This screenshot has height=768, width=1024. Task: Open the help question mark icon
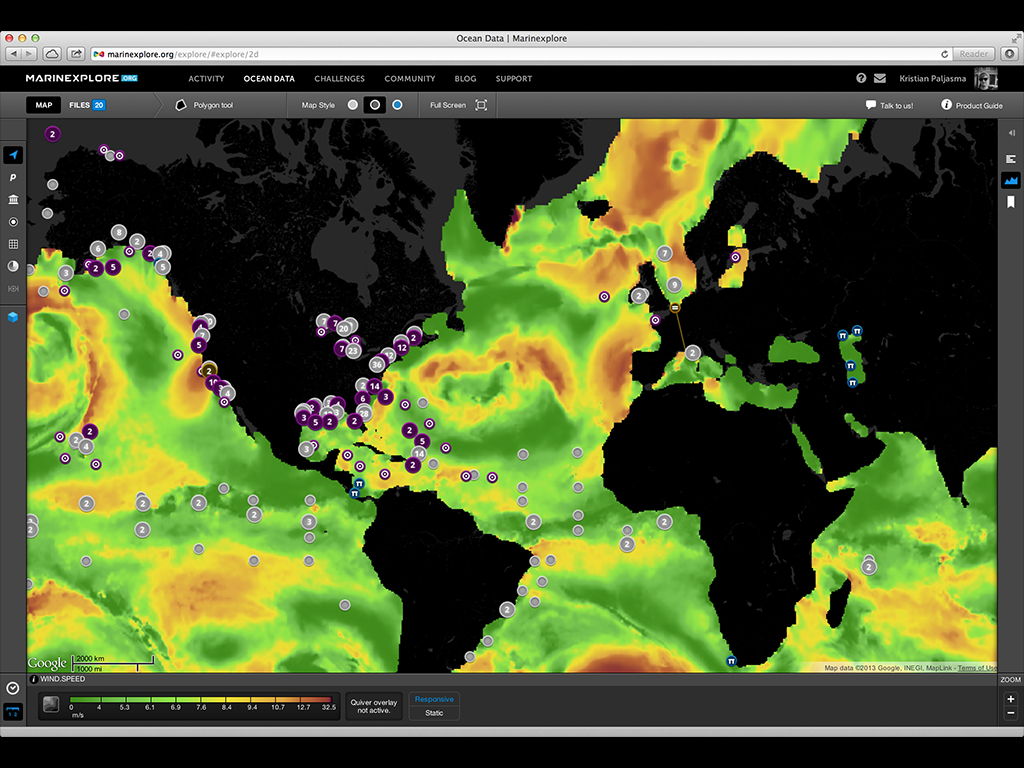click(861, 78)
